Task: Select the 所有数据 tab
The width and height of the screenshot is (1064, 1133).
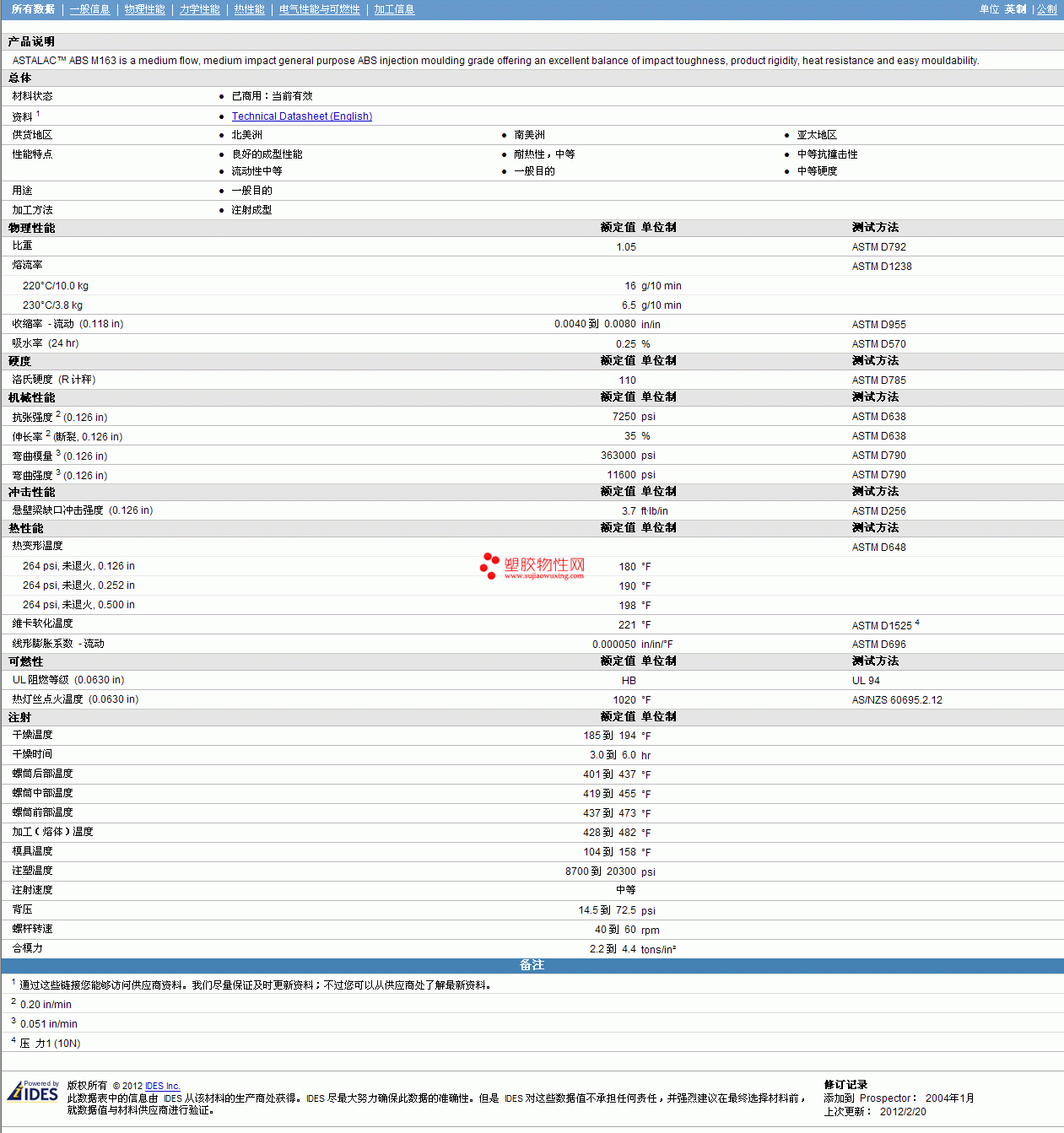Action: pyautogui.click(x=33, y=9)
